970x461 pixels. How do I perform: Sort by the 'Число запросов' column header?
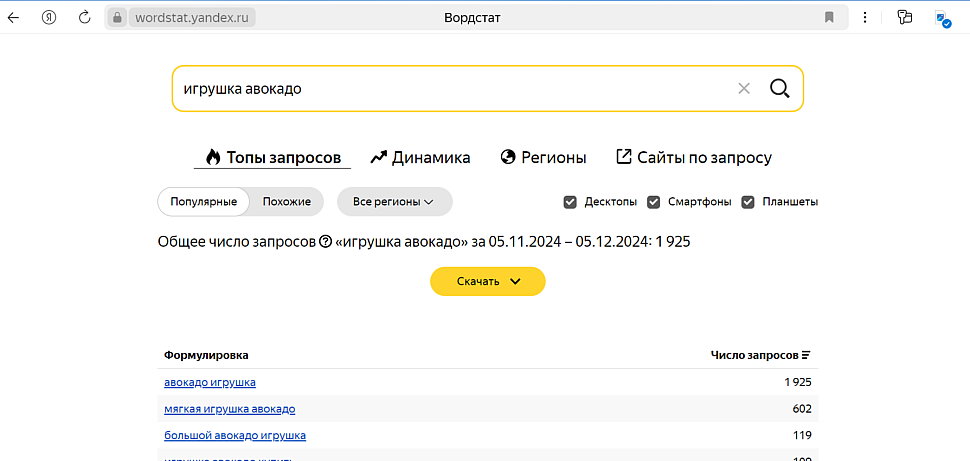(760, 355)
